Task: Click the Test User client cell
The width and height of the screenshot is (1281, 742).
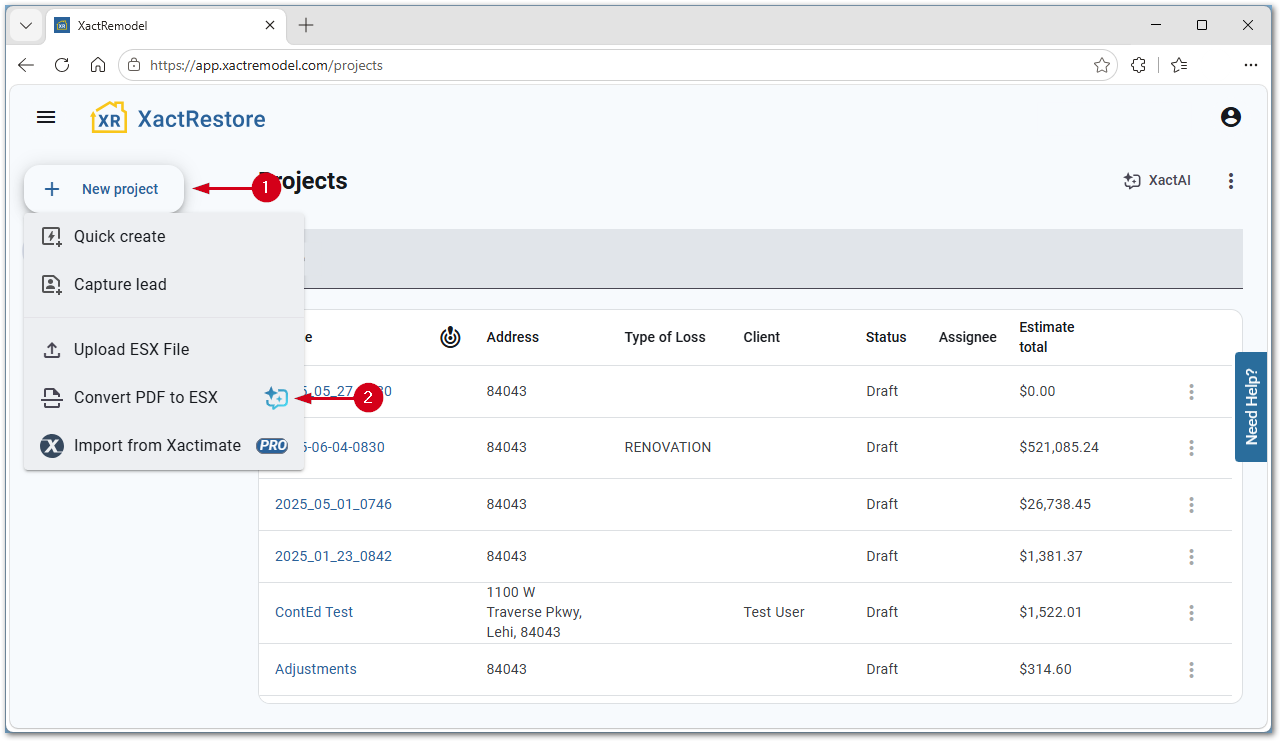Action: [774, 613]
